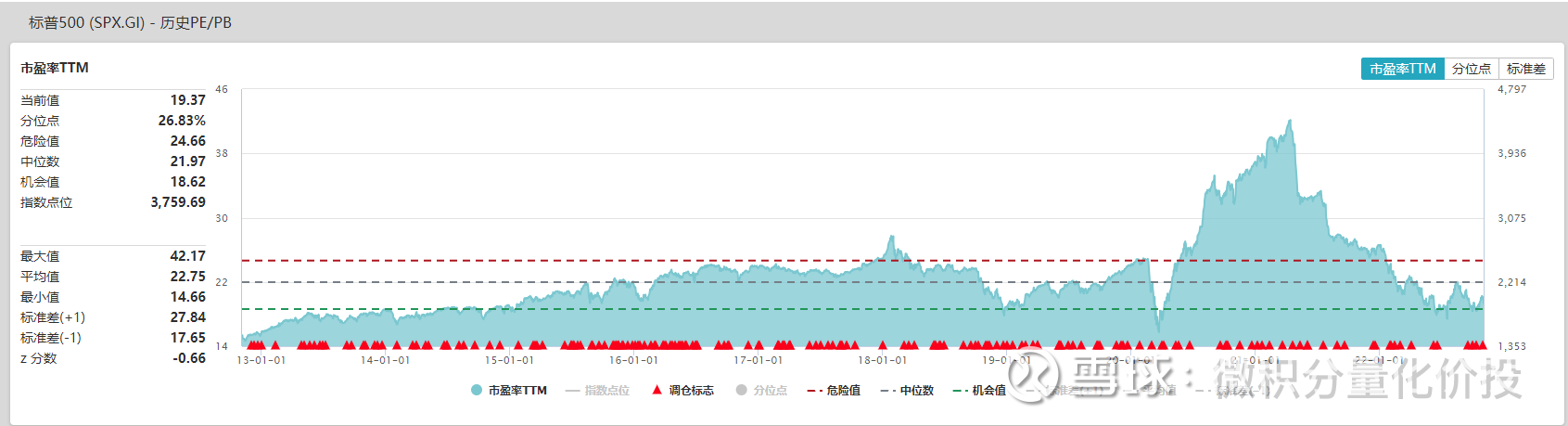Select the 最小值 value 14.66

pyautogui.click(x=187, y=297)
